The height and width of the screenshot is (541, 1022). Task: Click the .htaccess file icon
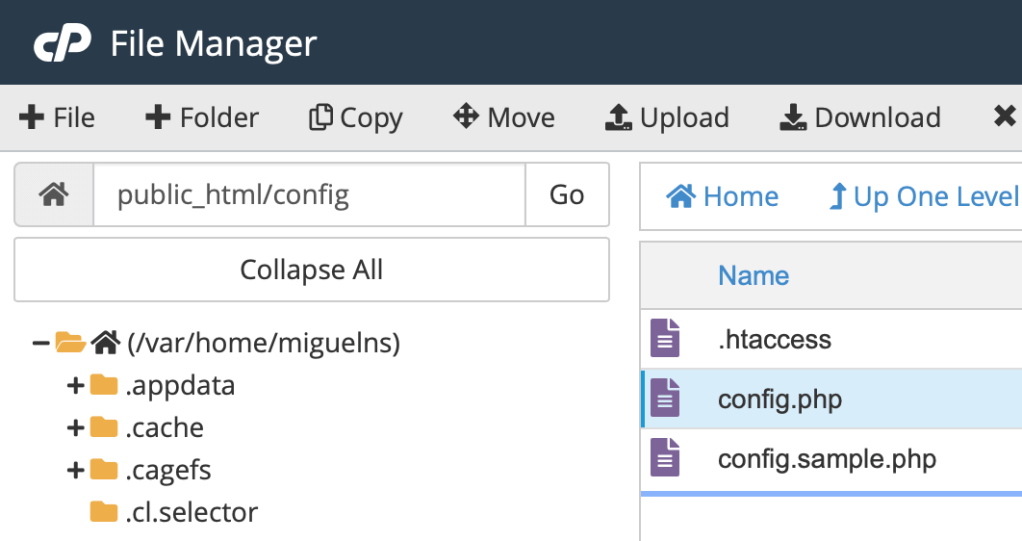[665, 339]
